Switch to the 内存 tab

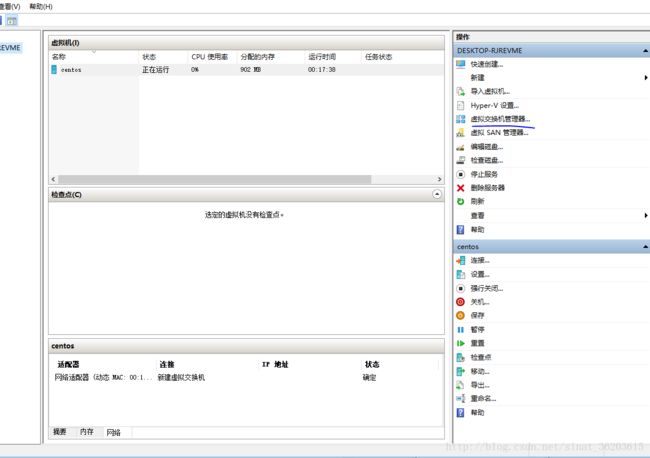coord(87,432)
